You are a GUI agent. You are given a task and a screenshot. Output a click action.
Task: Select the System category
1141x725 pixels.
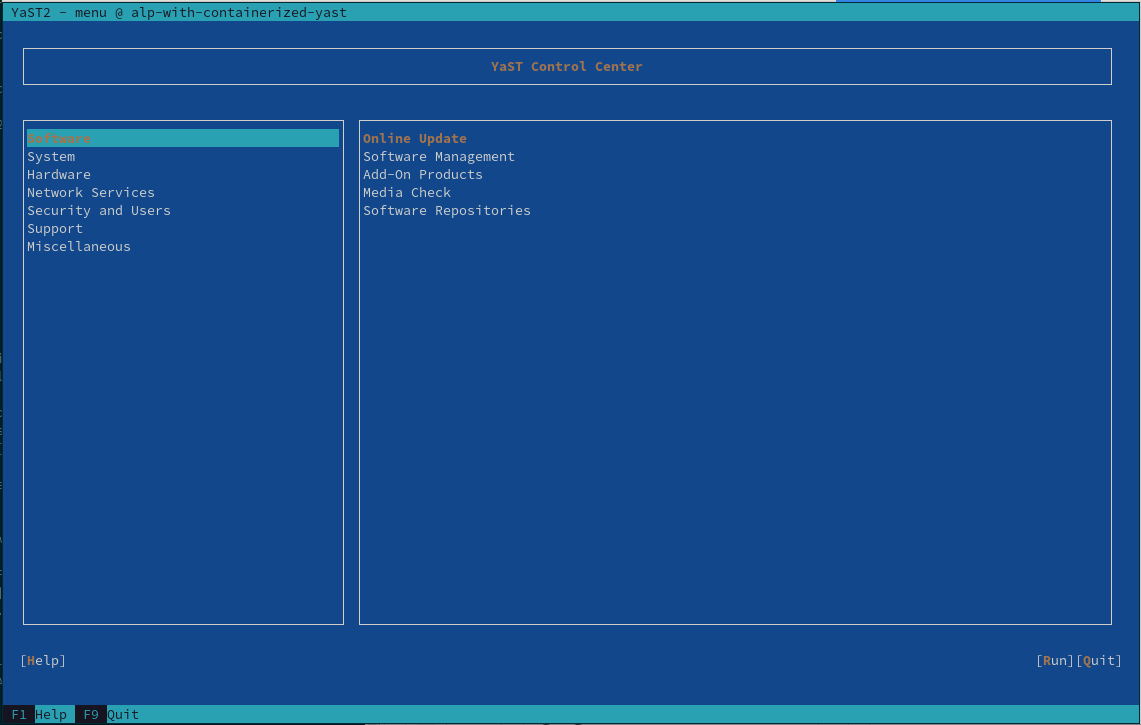point(51,156)
